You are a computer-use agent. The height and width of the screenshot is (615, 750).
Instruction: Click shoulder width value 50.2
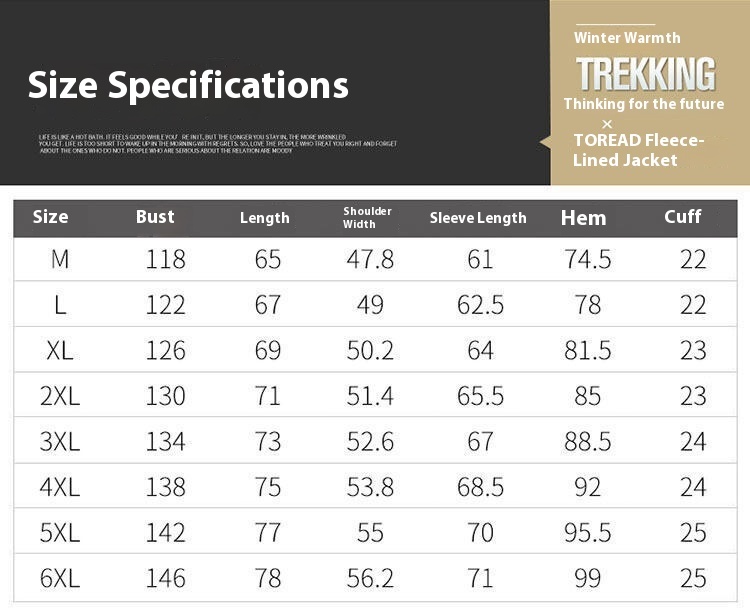coord(370,351)
